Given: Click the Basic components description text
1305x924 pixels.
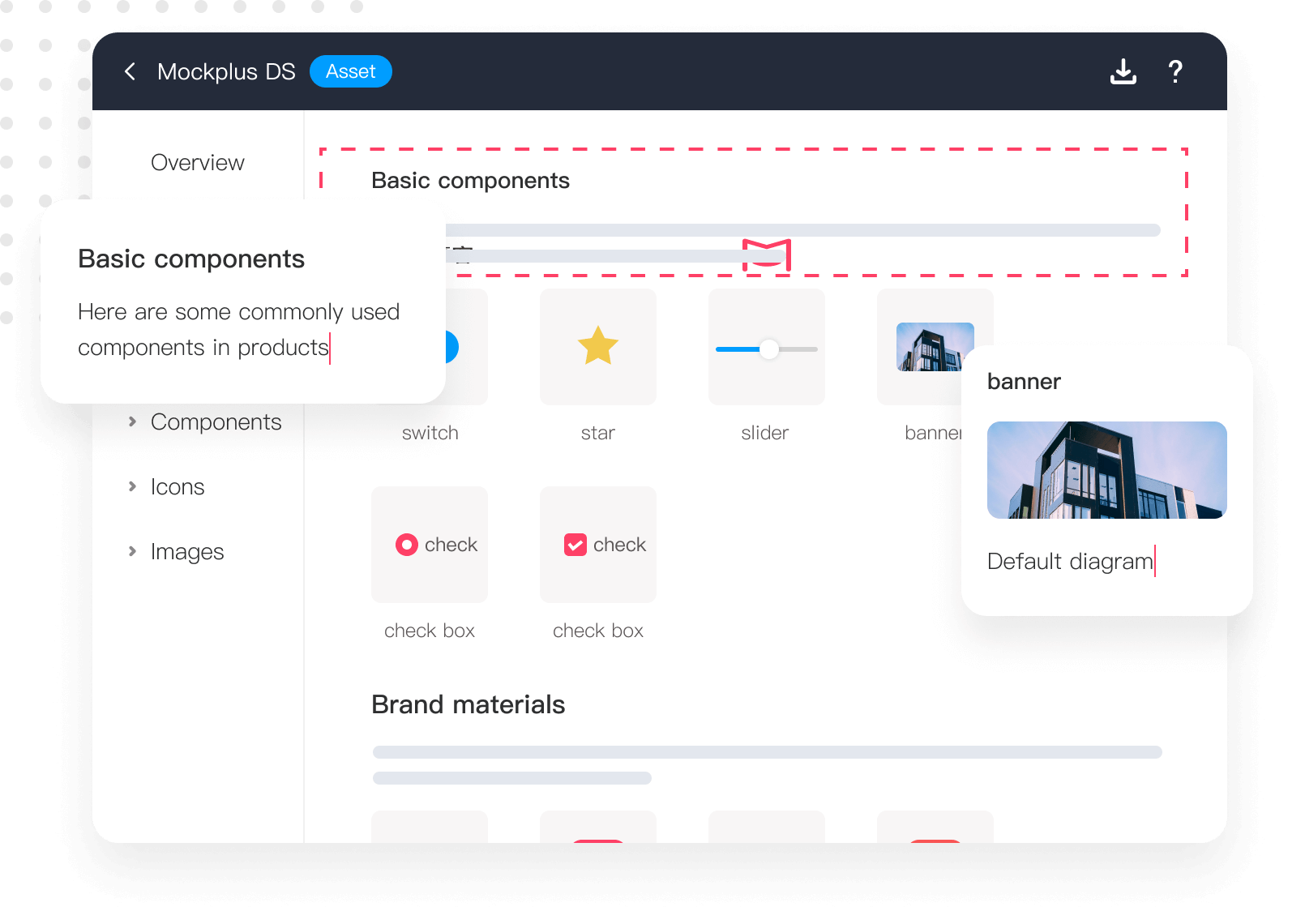Looking at the screenshot, I should [x=238, y=329].
